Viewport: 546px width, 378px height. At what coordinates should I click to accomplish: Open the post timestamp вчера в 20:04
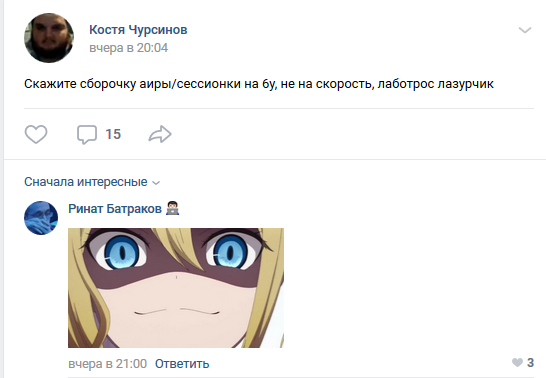coord(128,48)
